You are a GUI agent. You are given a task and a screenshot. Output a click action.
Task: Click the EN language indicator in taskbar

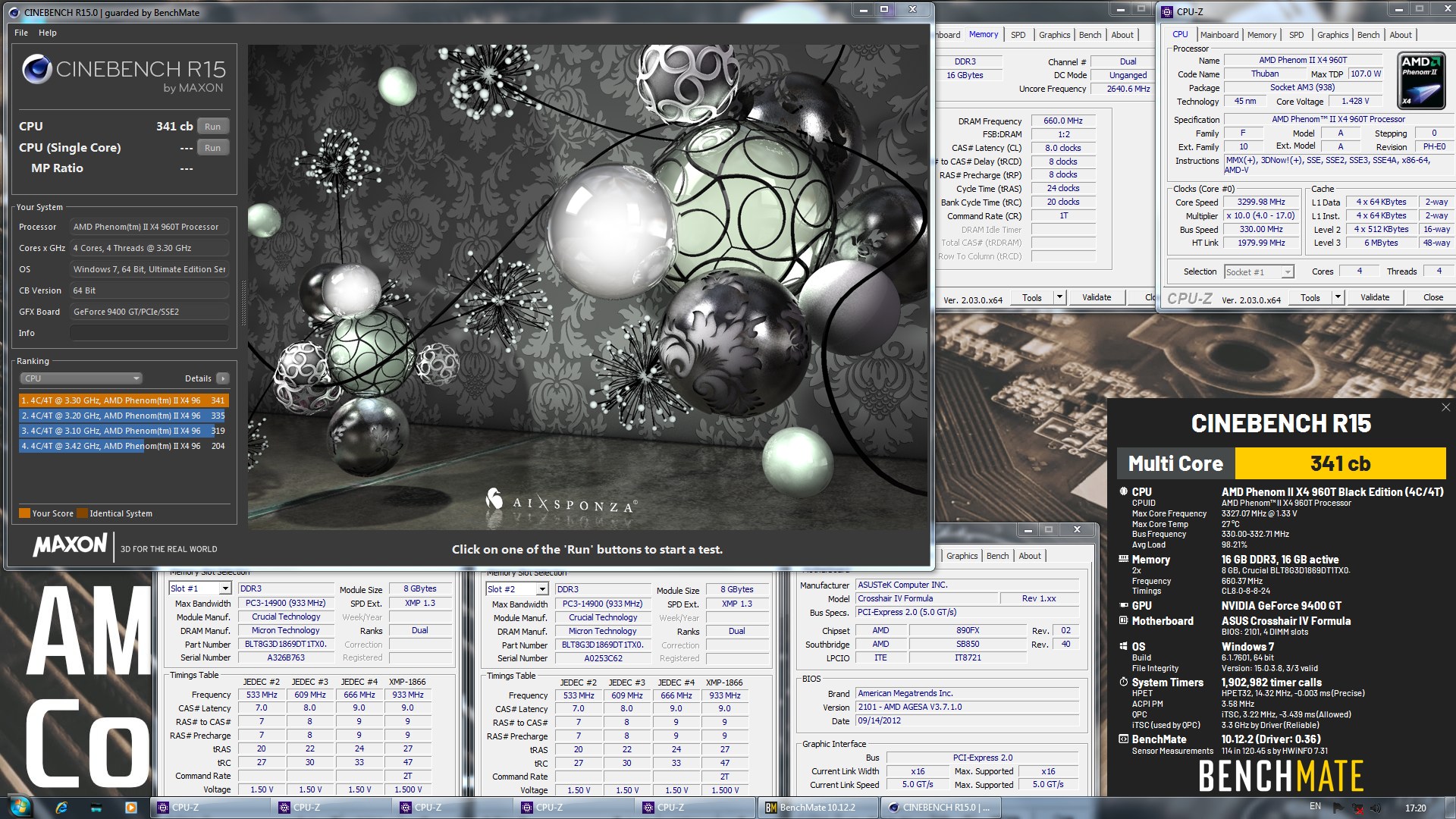coord(1315,807)
